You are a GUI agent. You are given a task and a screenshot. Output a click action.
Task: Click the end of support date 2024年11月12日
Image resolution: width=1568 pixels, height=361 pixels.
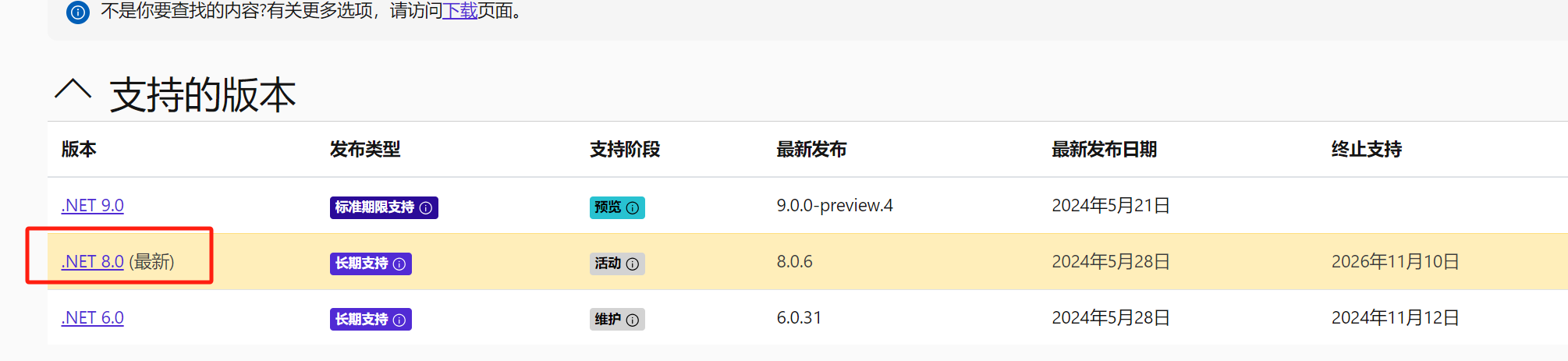coord(1396,318)
